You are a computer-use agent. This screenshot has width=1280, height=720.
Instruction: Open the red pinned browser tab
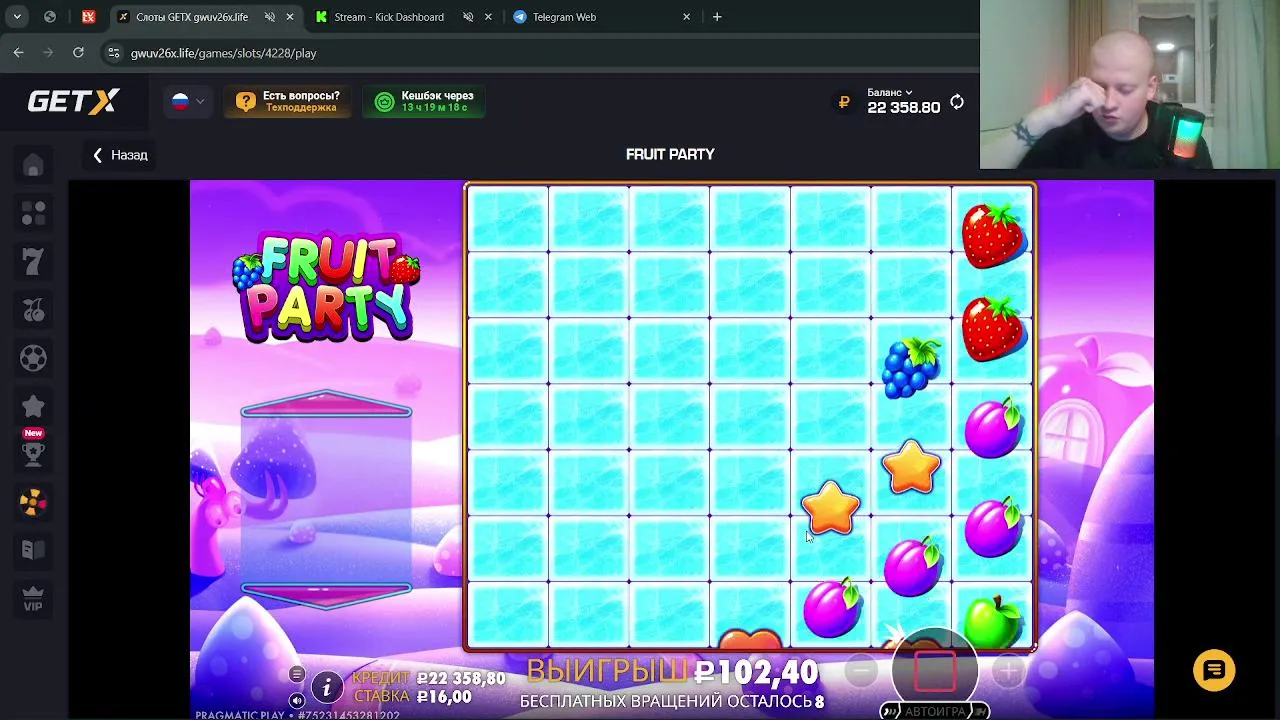coord(89,17)
